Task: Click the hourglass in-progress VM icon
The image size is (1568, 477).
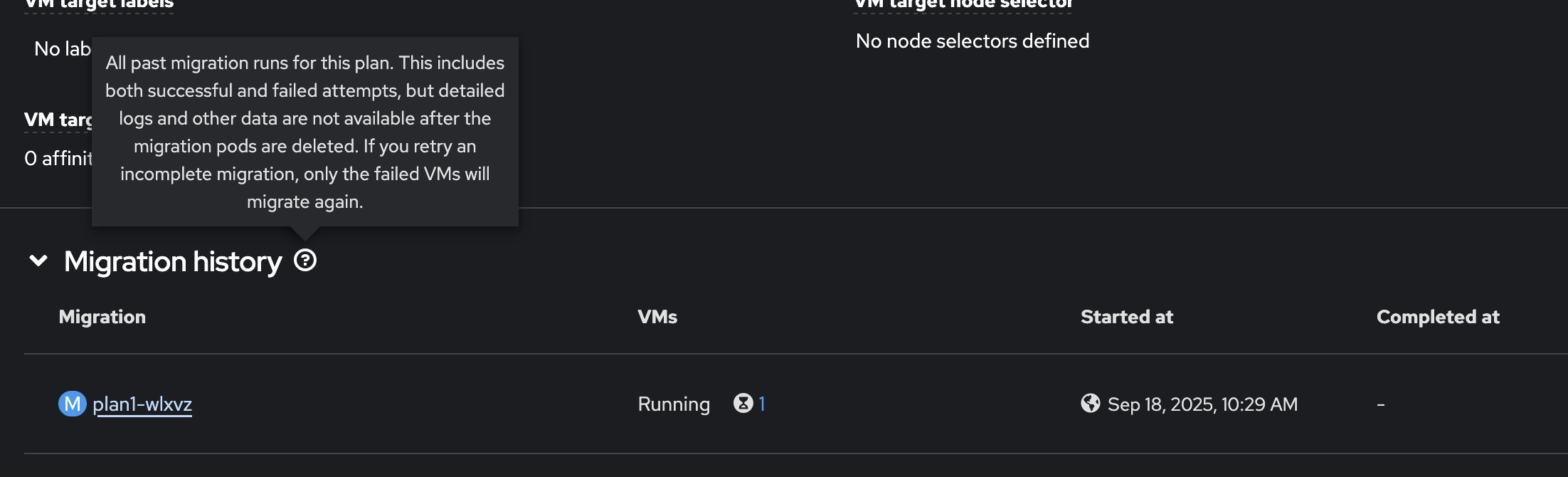Action: [743, 404]
